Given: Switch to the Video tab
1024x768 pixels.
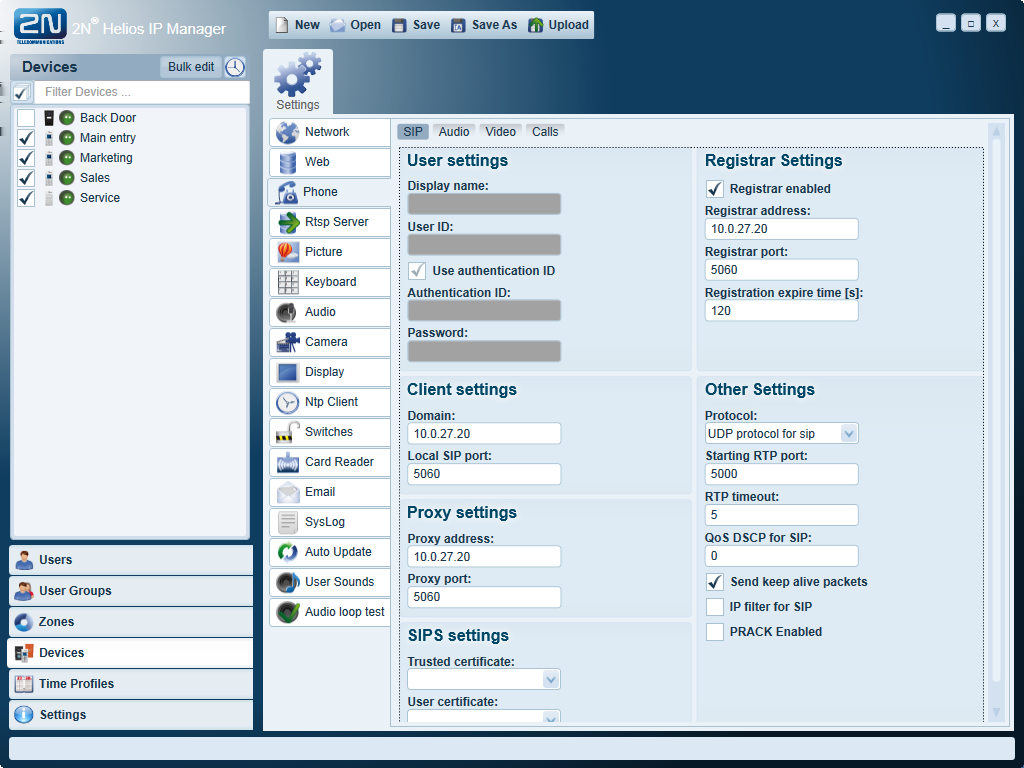Looking at the screenshot, I should (501, 132).
